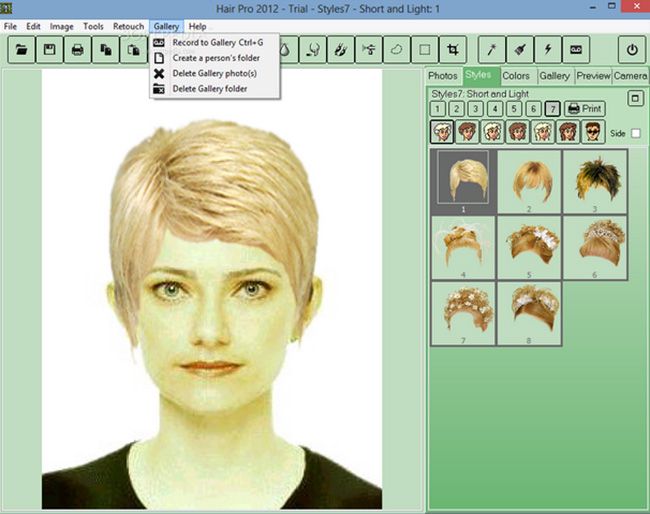
Task: Select the sunglasses face model icon
Action: pyautogui.click(x=593, y=132)
